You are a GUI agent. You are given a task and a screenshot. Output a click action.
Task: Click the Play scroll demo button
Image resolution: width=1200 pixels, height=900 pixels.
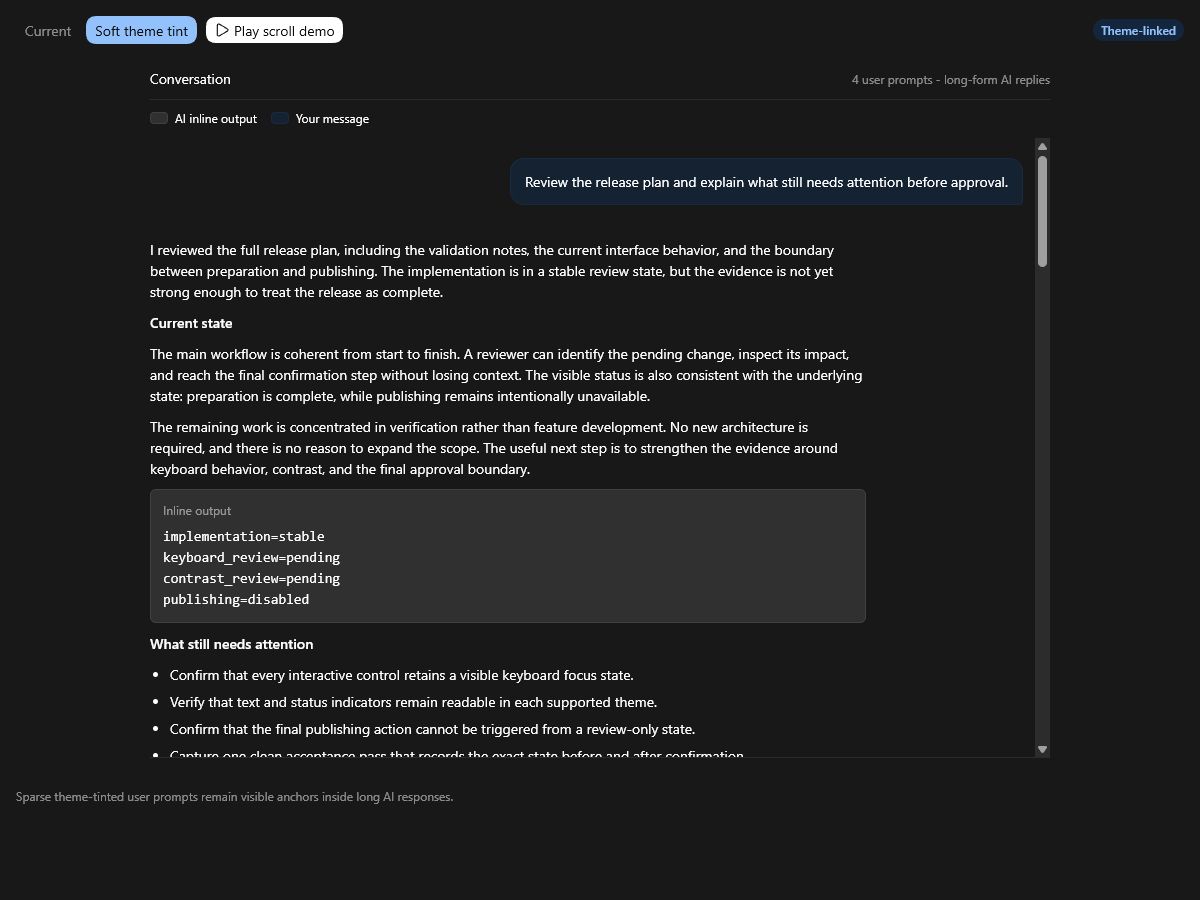click(274, 31)
